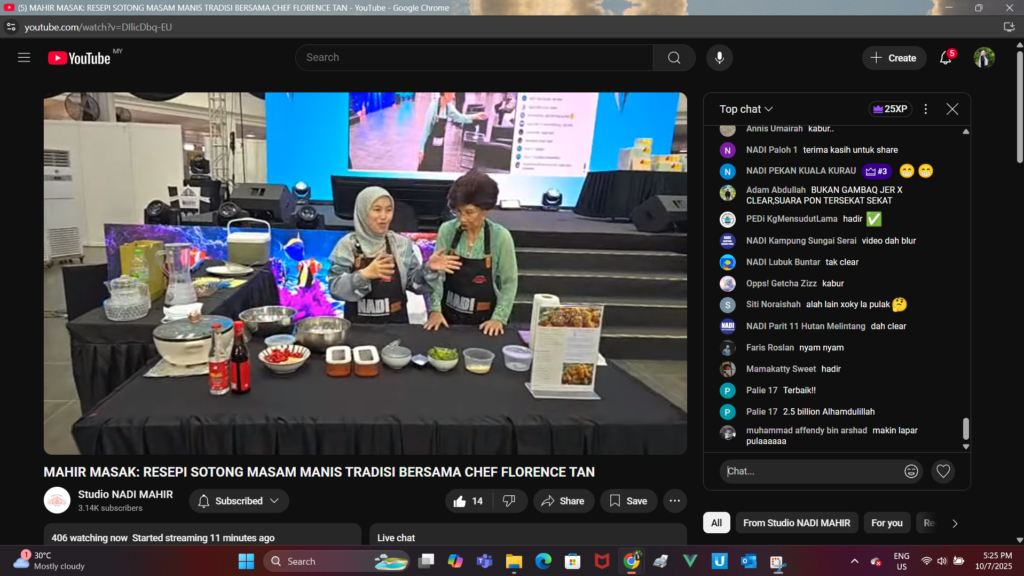Screen dimensions: 1024x576
Task: Click the Chat message input field
Action: [808, 471]
